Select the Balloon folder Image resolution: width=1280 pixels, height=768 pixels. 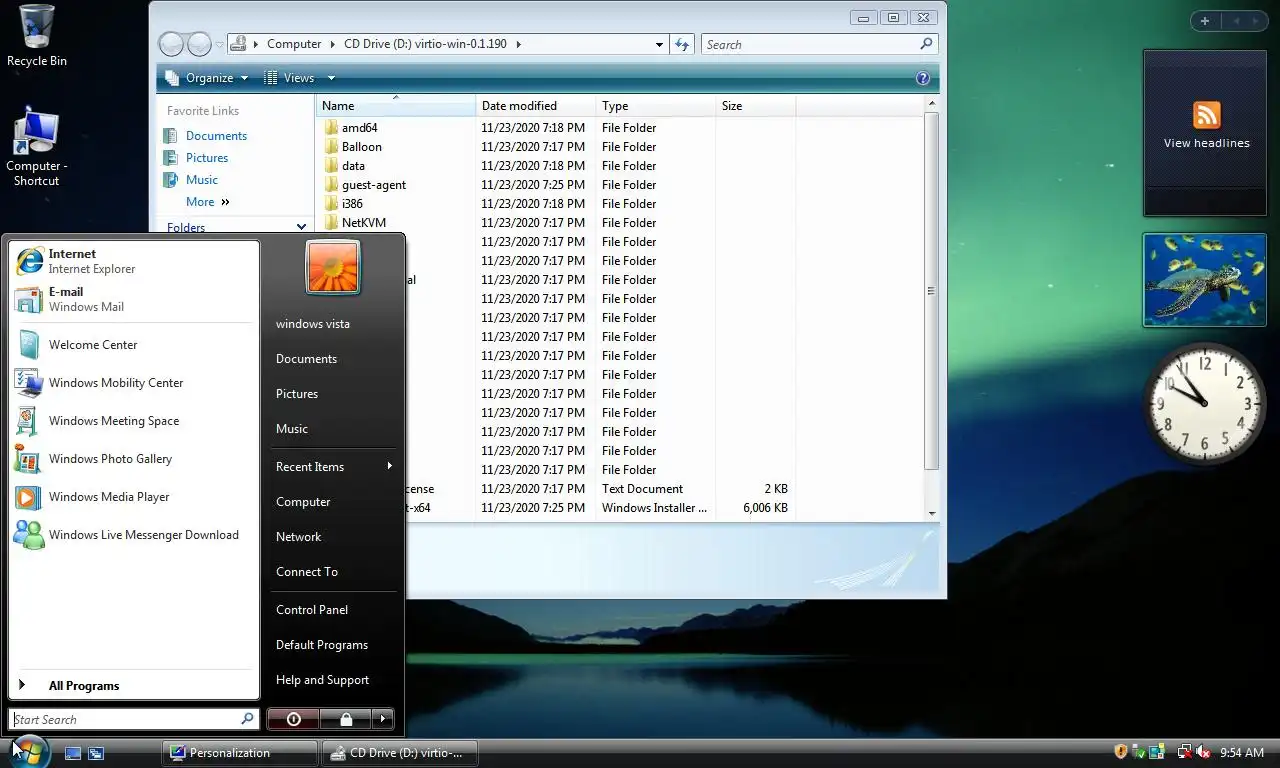tap(362, 147)
